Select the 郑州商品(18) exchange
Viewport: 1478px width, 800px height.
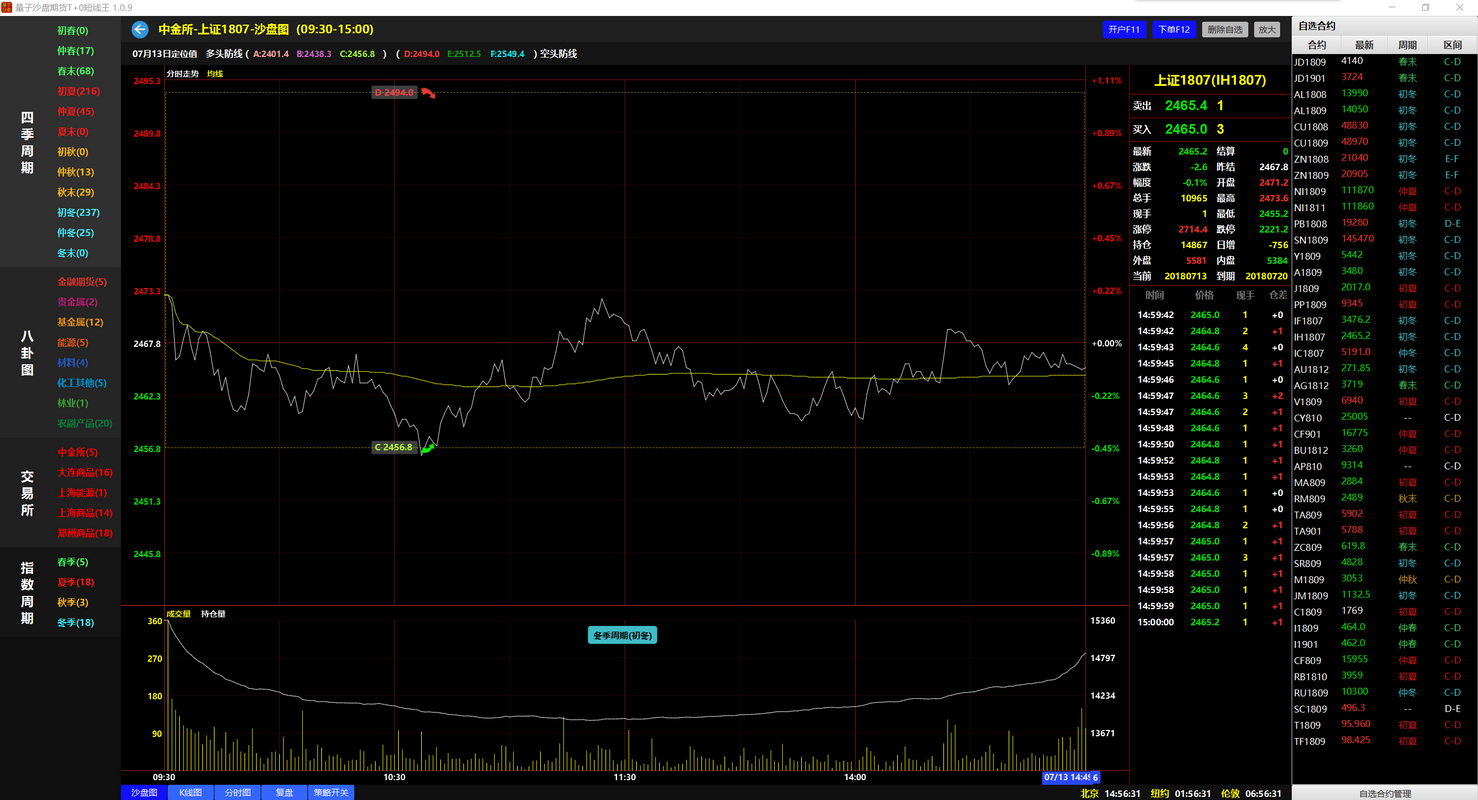coord(85,533)
